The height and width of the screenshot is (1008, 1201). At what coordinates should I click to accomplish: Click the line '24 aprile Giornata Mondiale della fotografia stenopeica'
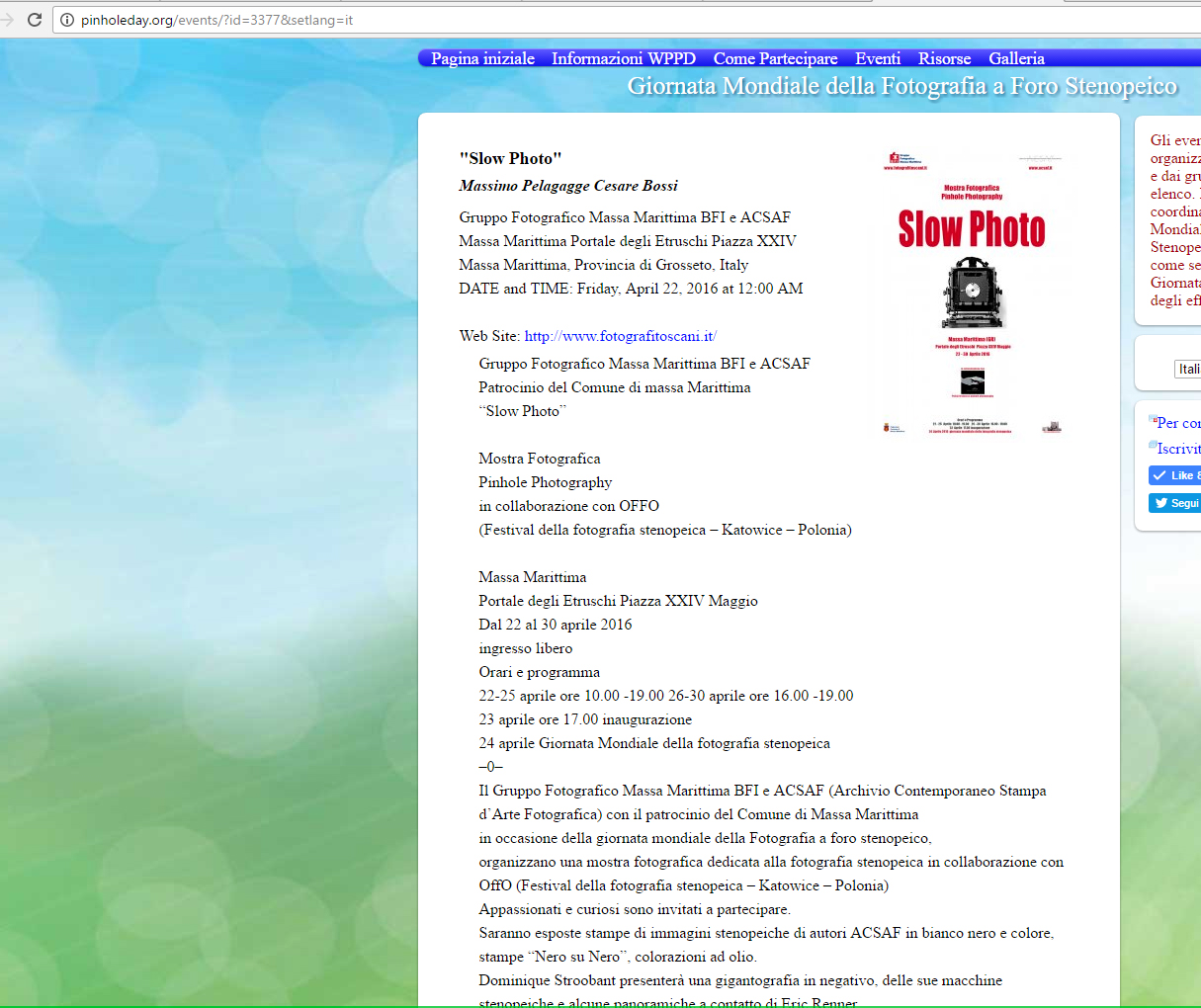tap(654, 743)
